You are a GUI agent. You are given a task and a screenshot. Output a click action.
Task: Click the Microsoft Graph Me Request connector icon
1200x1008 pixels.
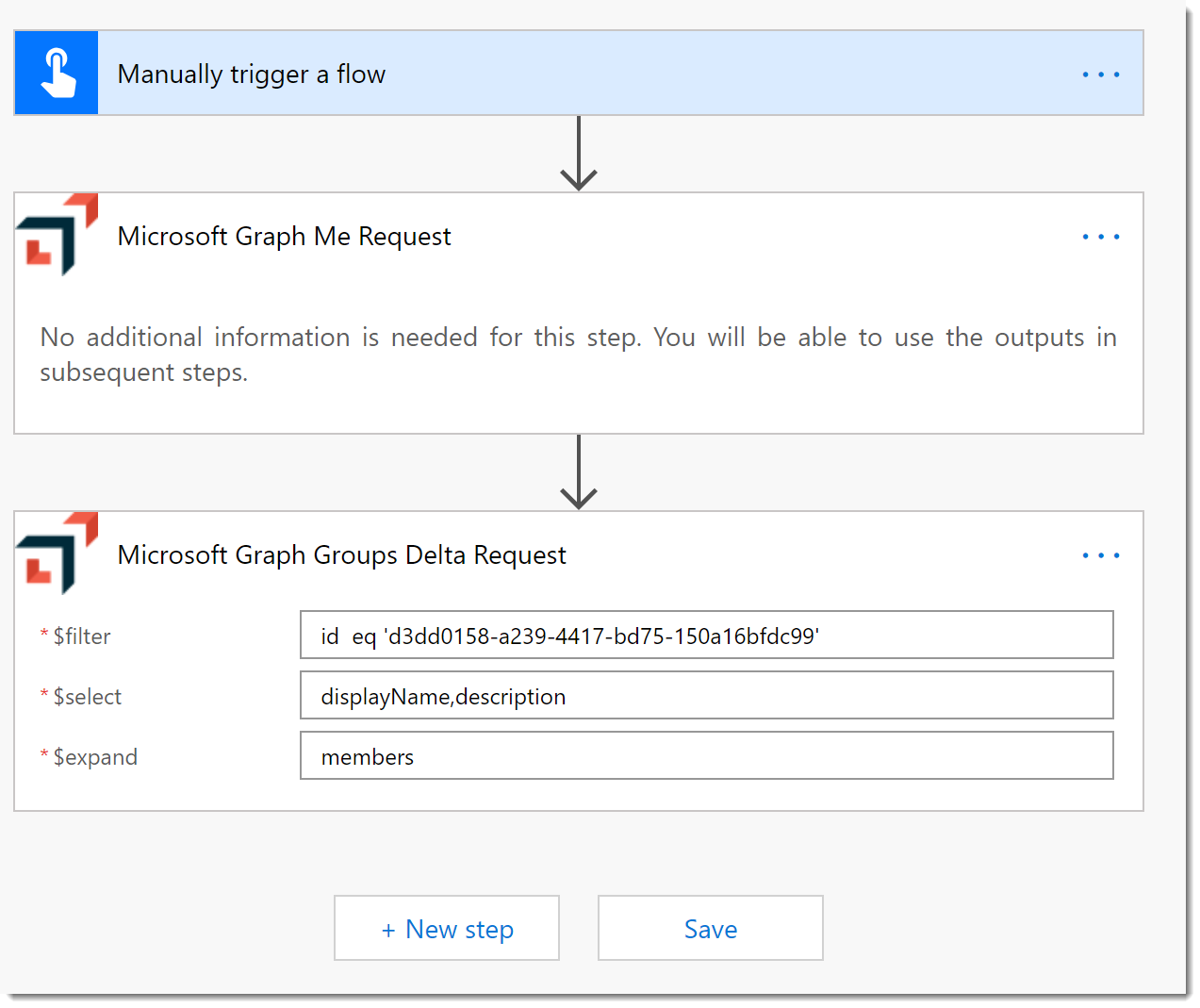(57, 236)
